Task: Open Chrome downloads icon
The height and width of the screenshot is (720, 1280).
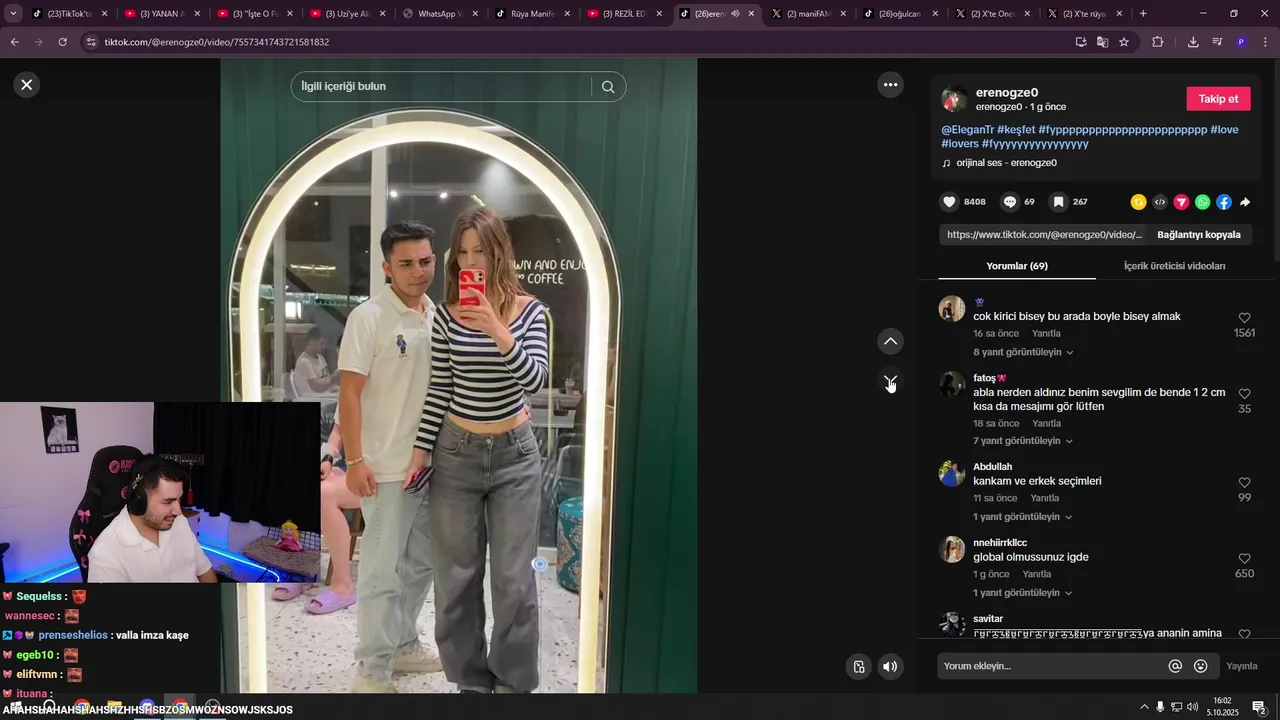Action: click(x=1193, y=42)
